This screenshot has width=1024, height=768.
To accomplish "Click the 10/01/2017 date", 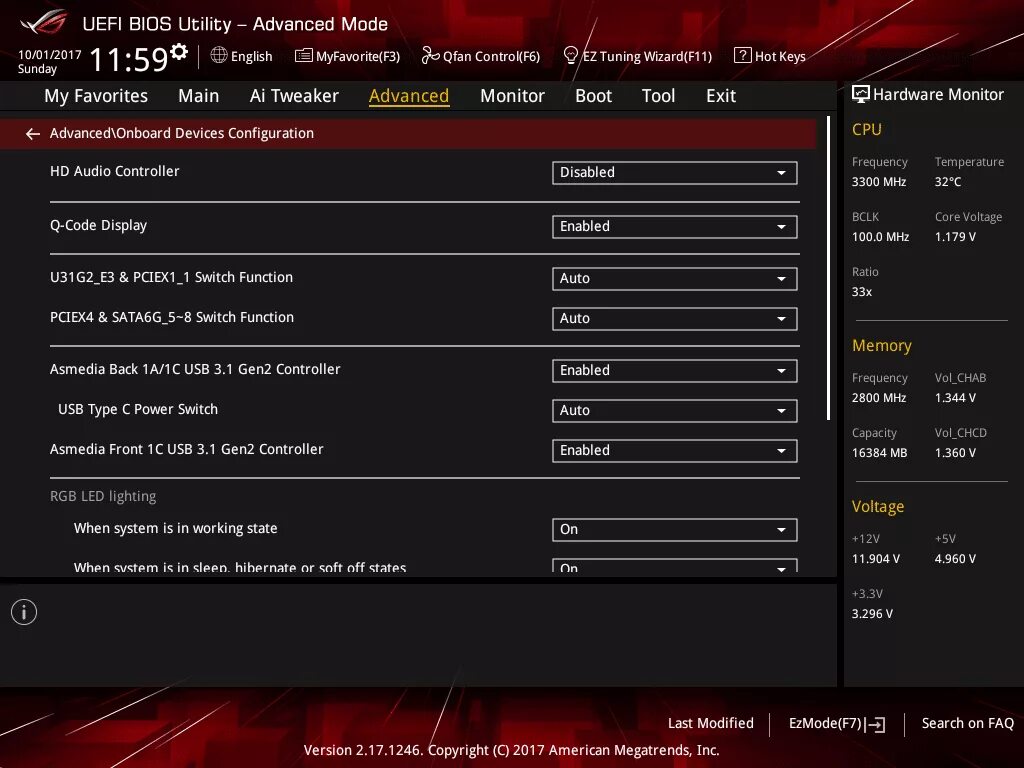I will pyautogui.click(x=50, y=55).
